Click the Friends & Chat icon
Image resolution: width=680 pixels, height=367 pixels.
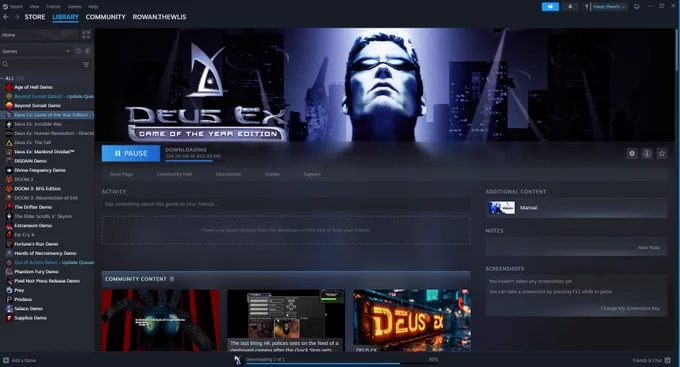coord(667,360)
